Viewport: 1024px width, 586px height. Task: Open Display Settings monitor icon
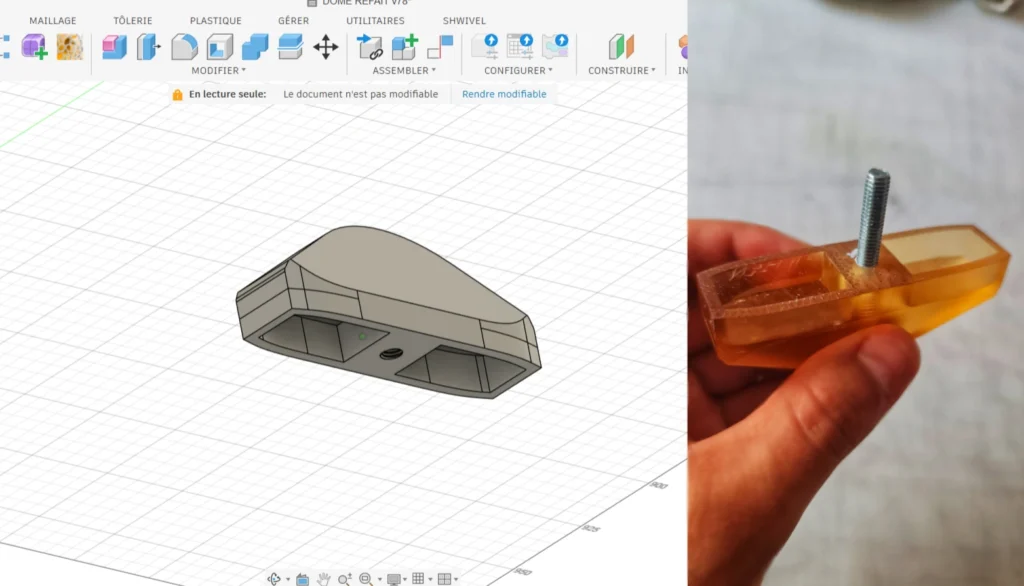coord(394,579)
